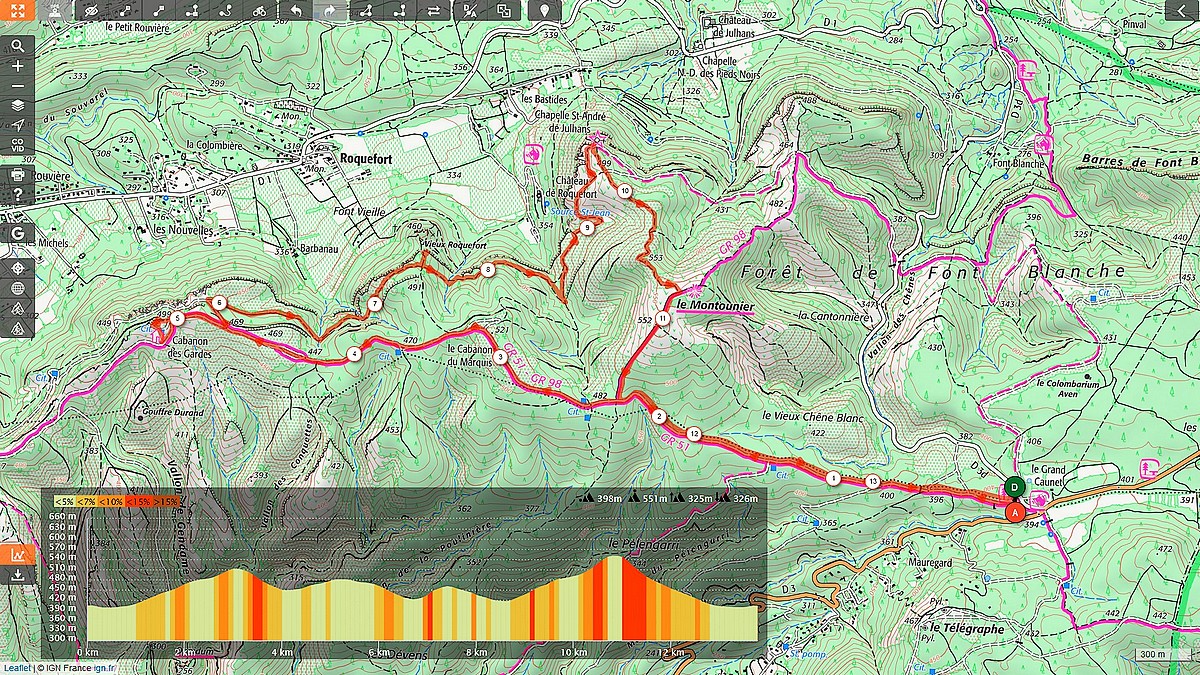Open the location pin marker tool
This screenshot has height=675, width=1200.
pos(544,10)
